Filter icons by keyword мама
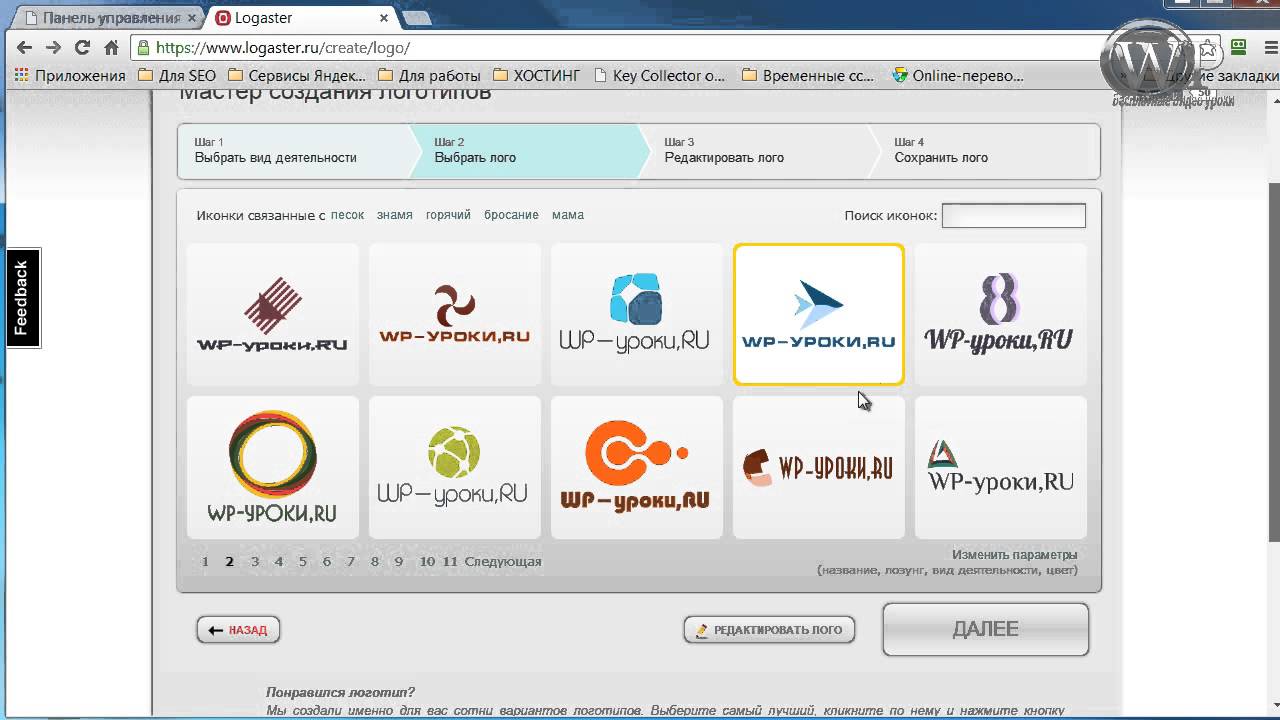This screenshot has height=720, width=1280. 567,215
